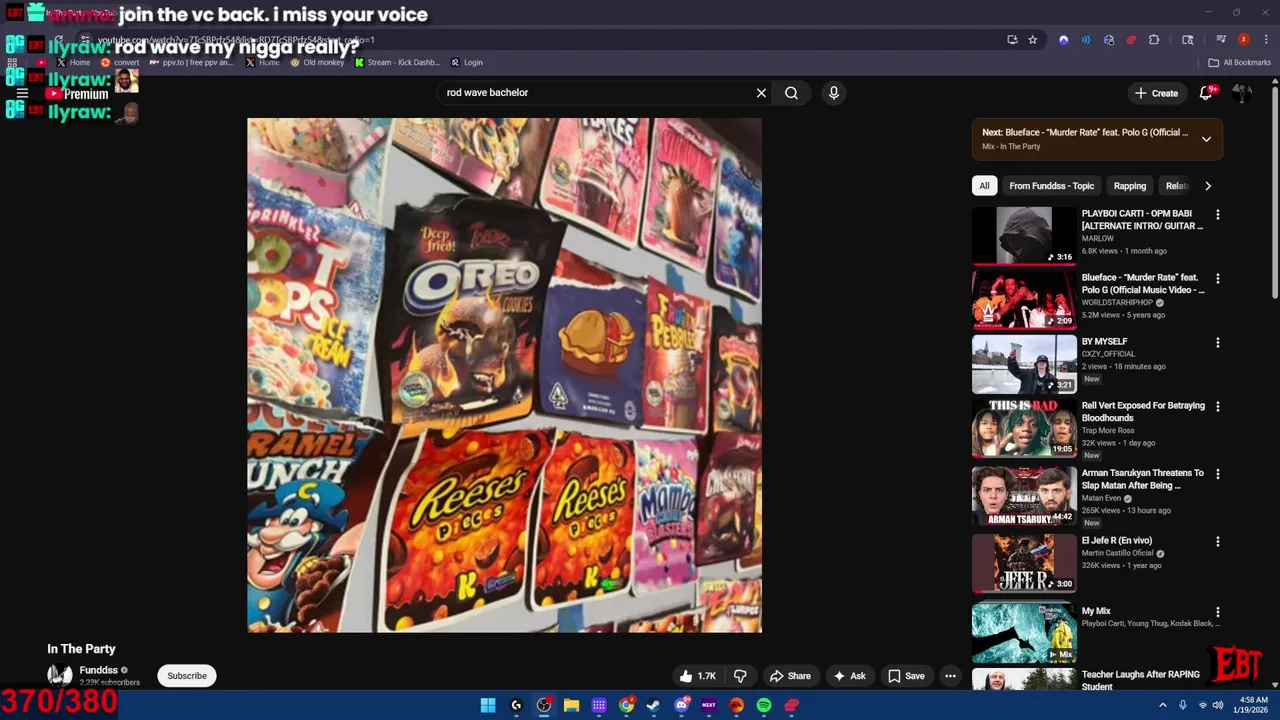This screenshot has height=720, width=1280.
Task: Open Google Chrome from the taskbar
Action: [626, 705]
